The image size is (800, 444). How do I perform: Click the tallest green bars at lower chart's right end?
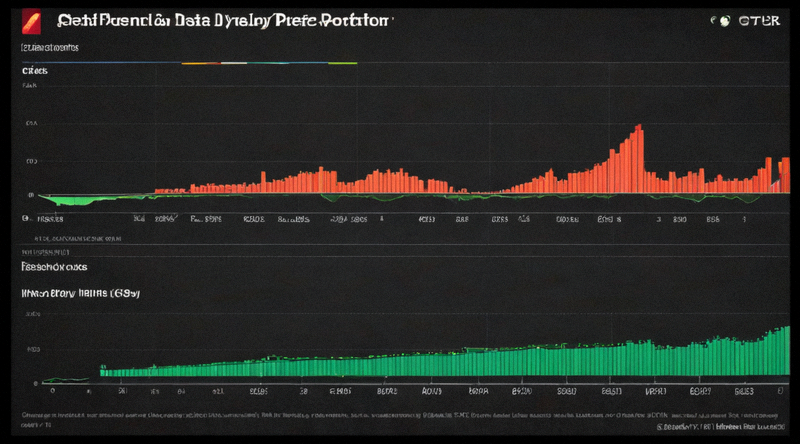[x=780, y=351]
